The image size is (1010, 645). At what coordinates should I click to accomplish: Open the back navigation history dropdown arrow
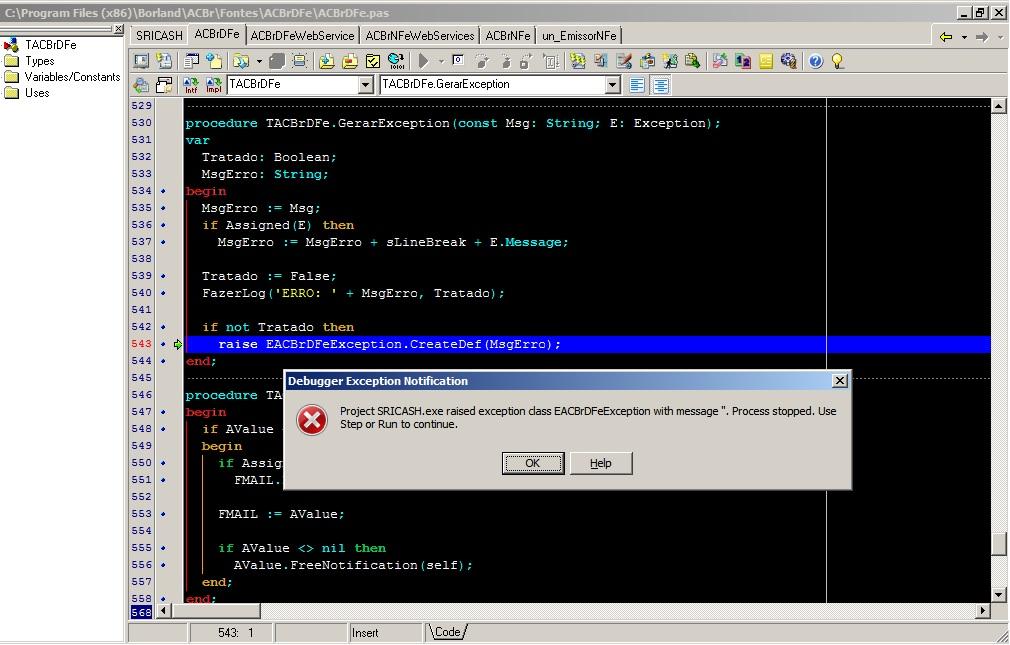(x=964, y=37)
